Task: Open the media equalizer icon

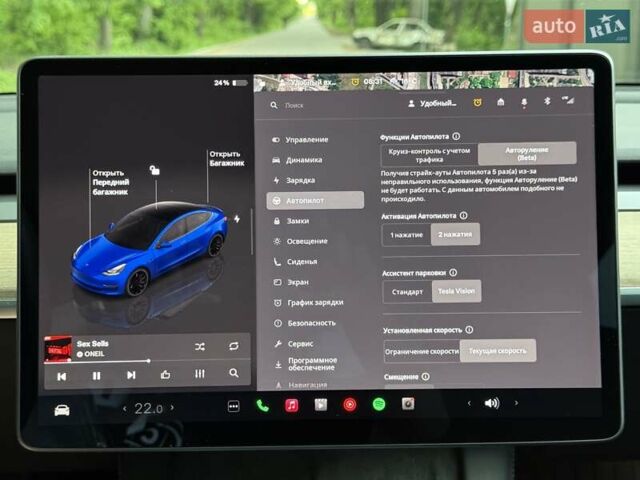Action: coord(199,374)
